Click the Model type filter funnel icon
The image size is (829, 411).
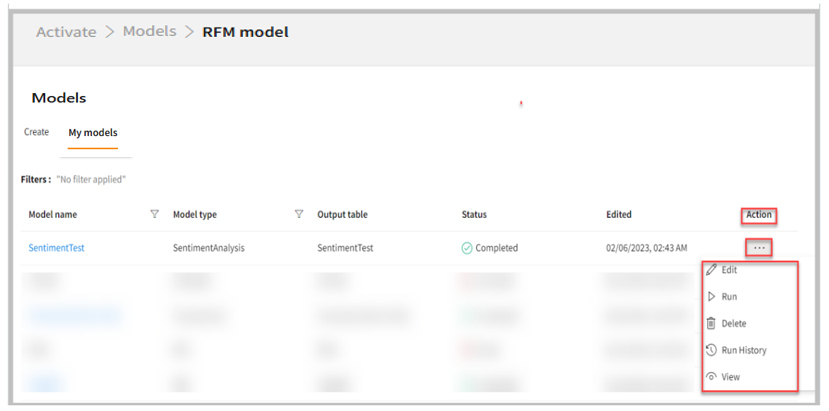(299, 214)
